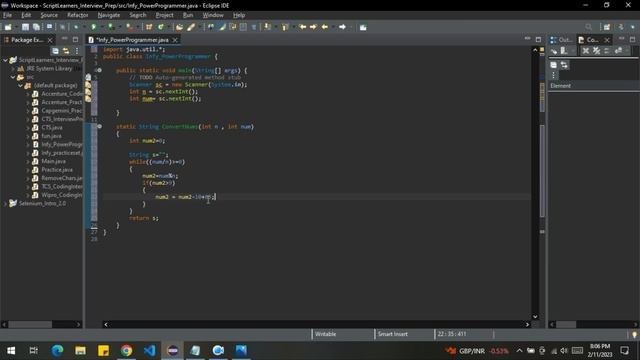Collapse the ScriptLearners_Interview project node
Viewport: 640px width, 360px height.
[5, 60]
